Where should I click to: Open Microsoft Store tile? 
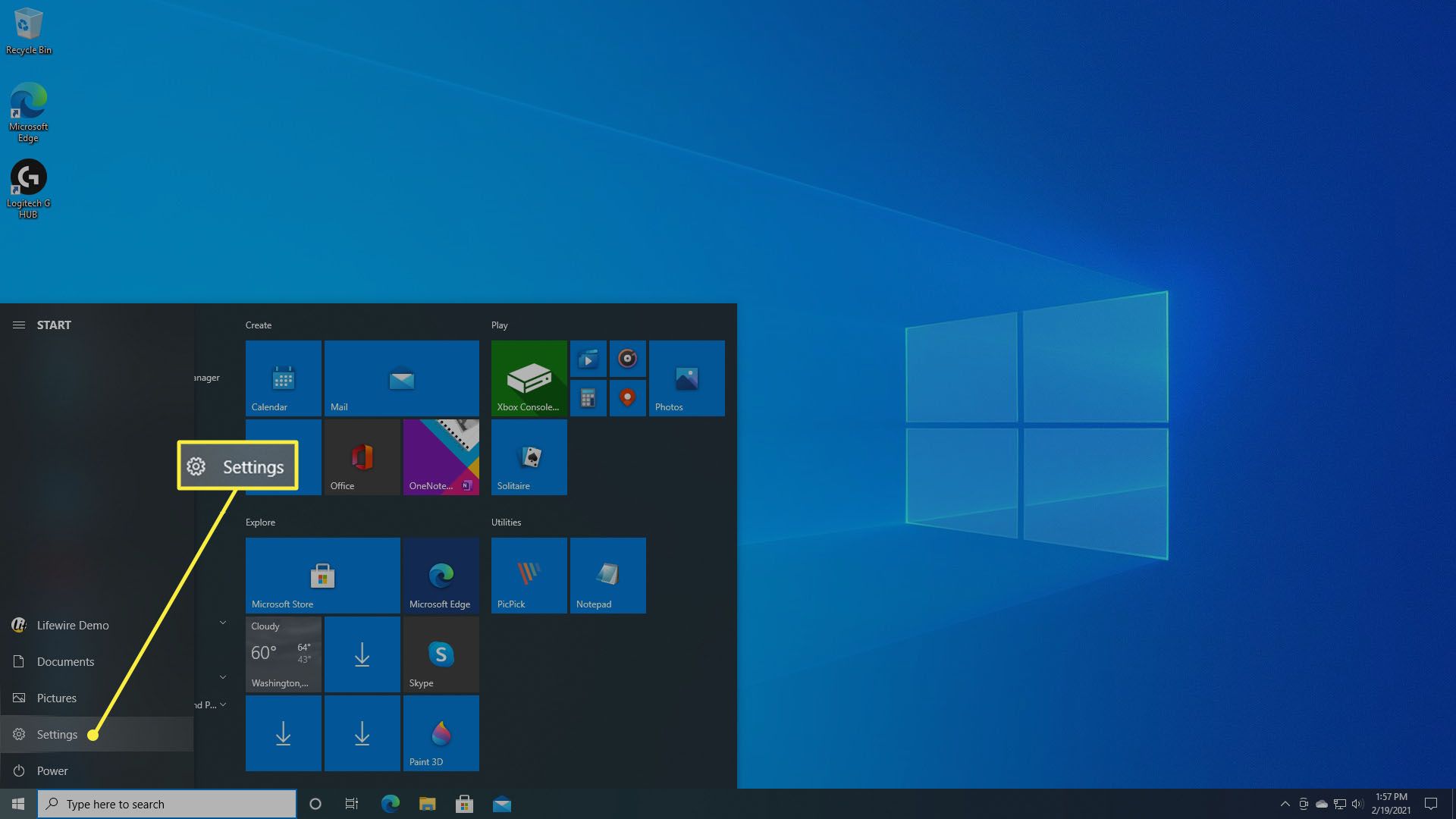[x=322, y=575]
